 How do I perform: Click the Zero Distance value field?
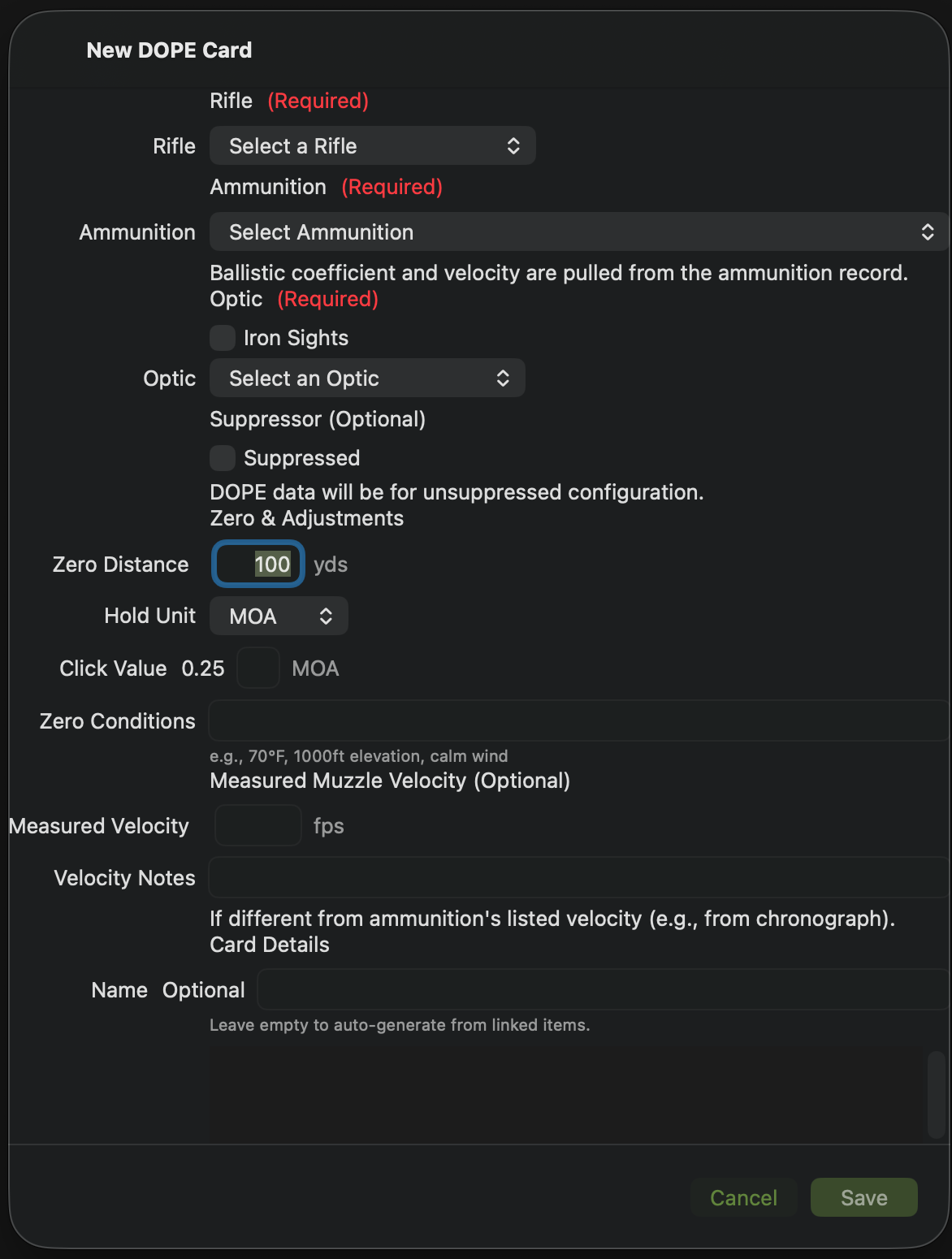pos(257,564)
